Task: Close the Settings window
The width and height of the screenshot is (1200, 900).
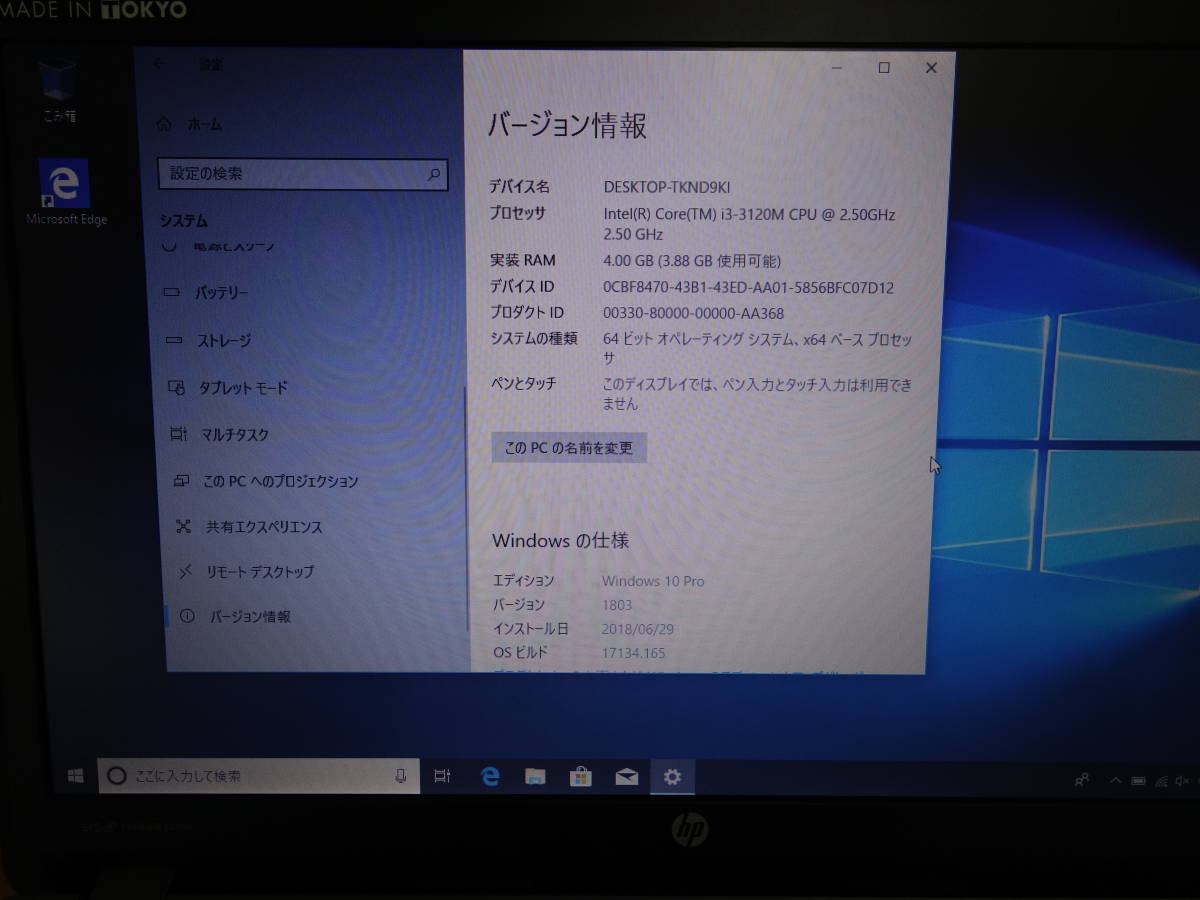Action: click(931, 68)
